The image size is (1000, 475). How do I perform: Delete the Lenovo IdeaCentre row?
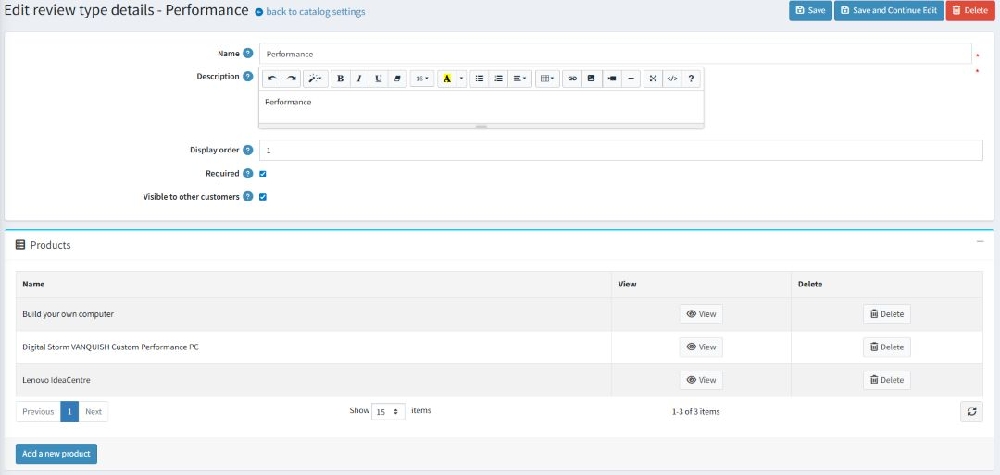pyautogui.click(x=886, y=380)
